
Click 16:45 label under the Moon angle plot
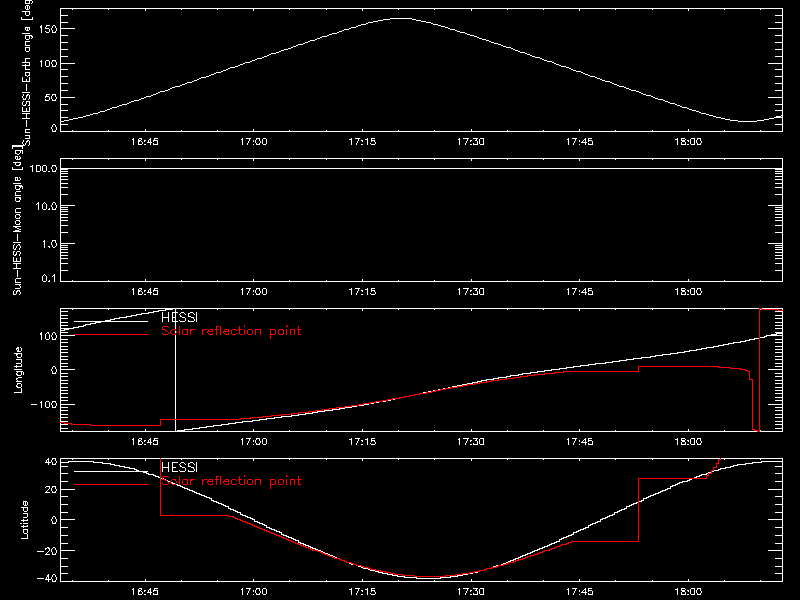[x=145, y=292]
